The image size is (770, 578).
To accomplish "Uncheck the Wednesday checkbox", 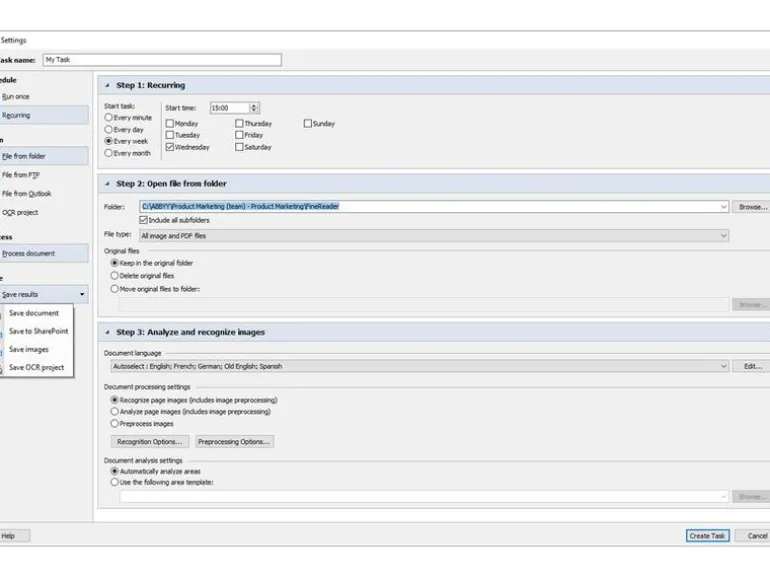I will pos(170,147).
